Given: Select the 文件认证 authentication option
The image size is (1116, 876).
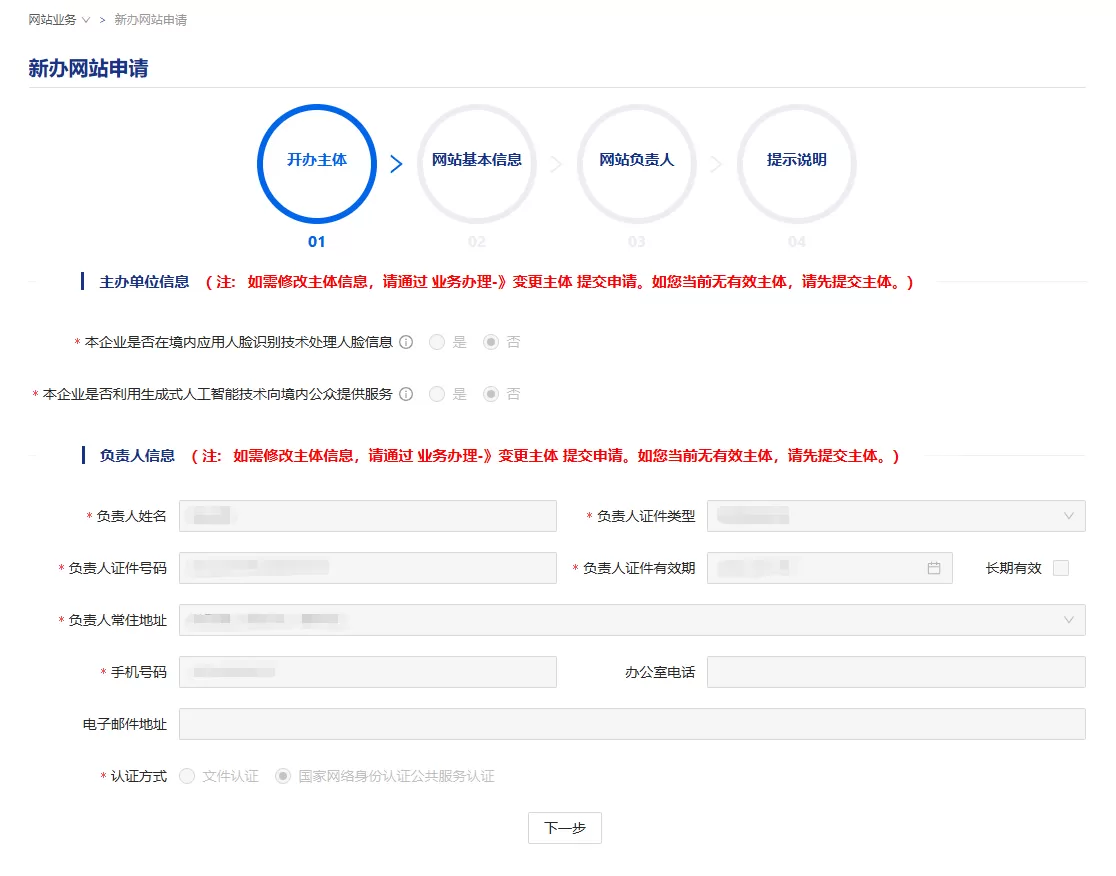Looking at the screenshot, I should point(187,775).
